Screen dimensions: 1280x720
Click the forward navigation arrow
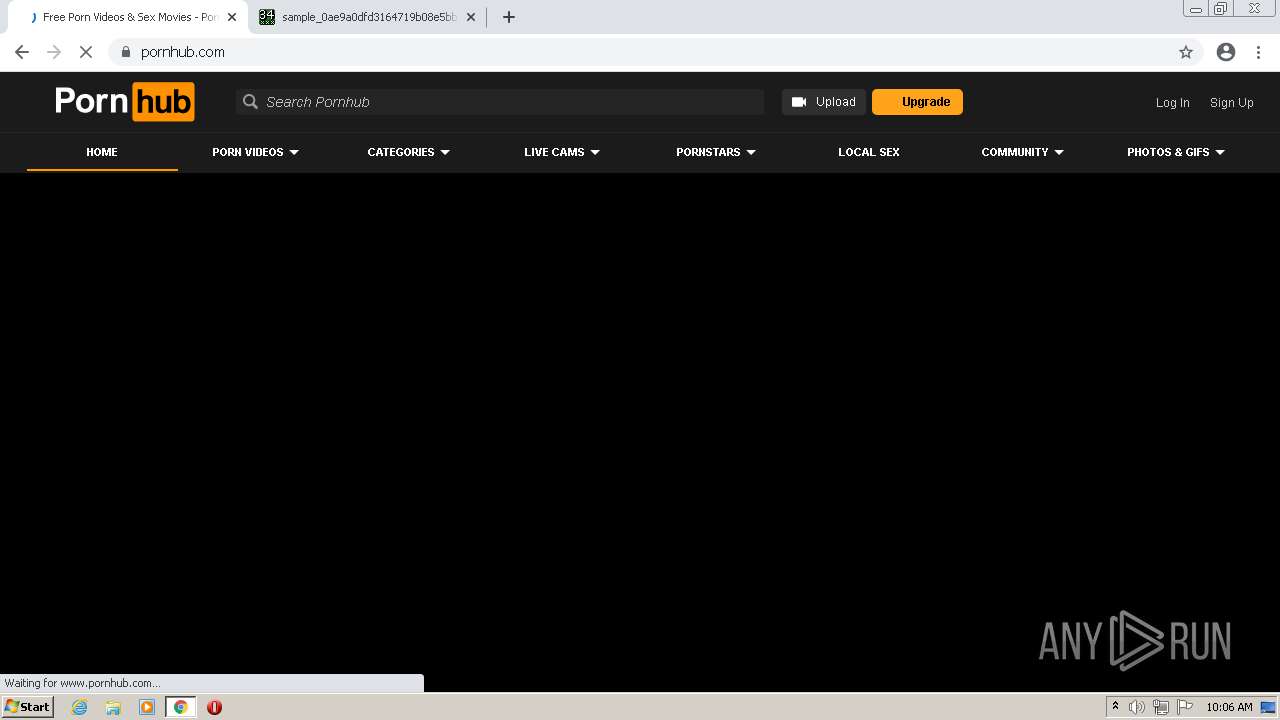point(54,52)
